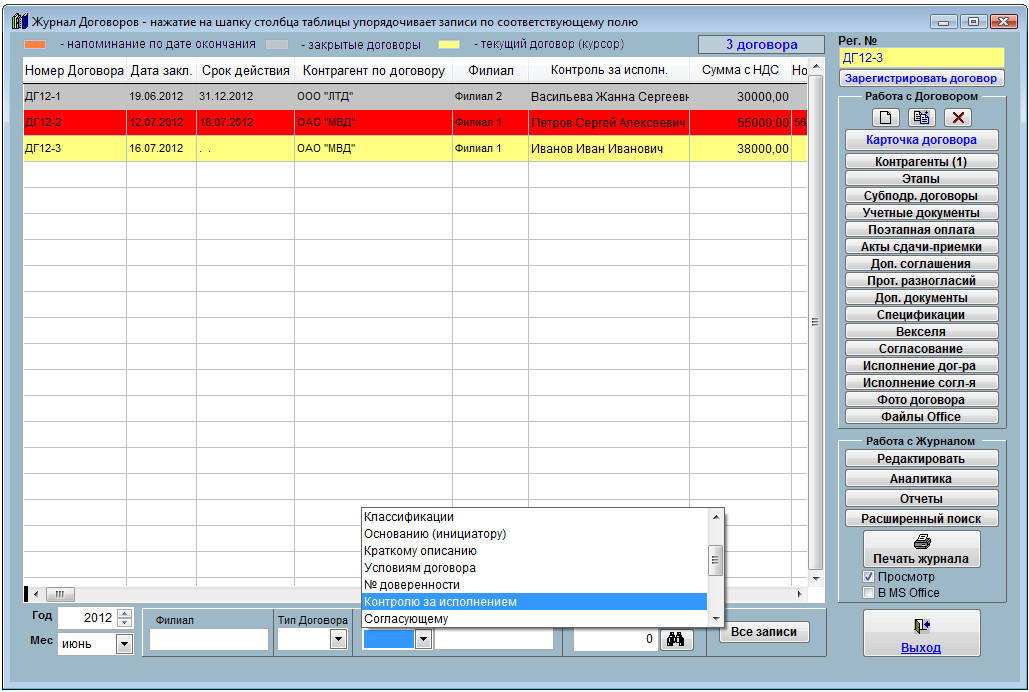
Task: Click the red X delete contract icon
Action: point(959,117)
